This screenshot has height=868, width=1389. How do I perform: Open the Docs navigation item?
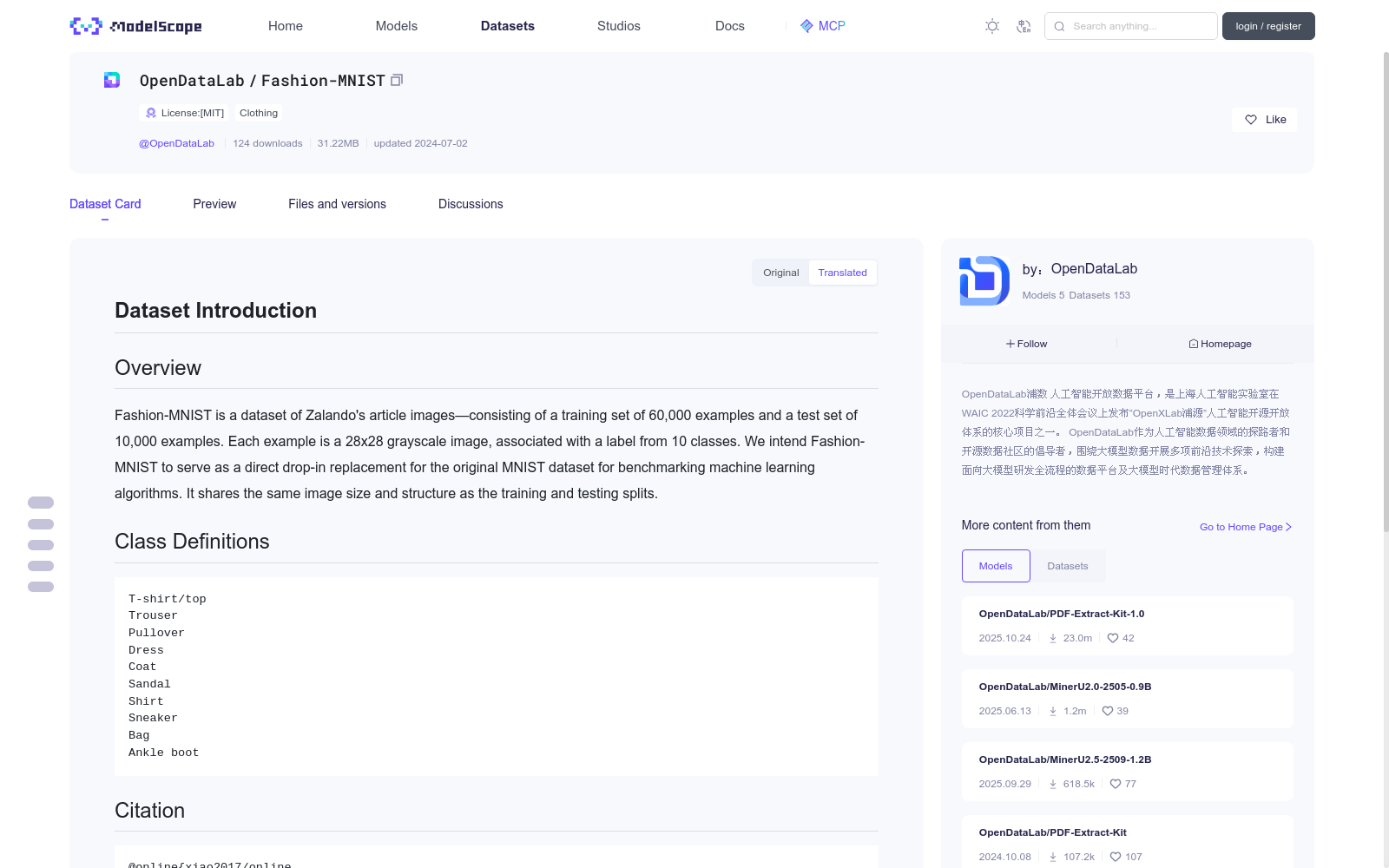click(730, 26)
